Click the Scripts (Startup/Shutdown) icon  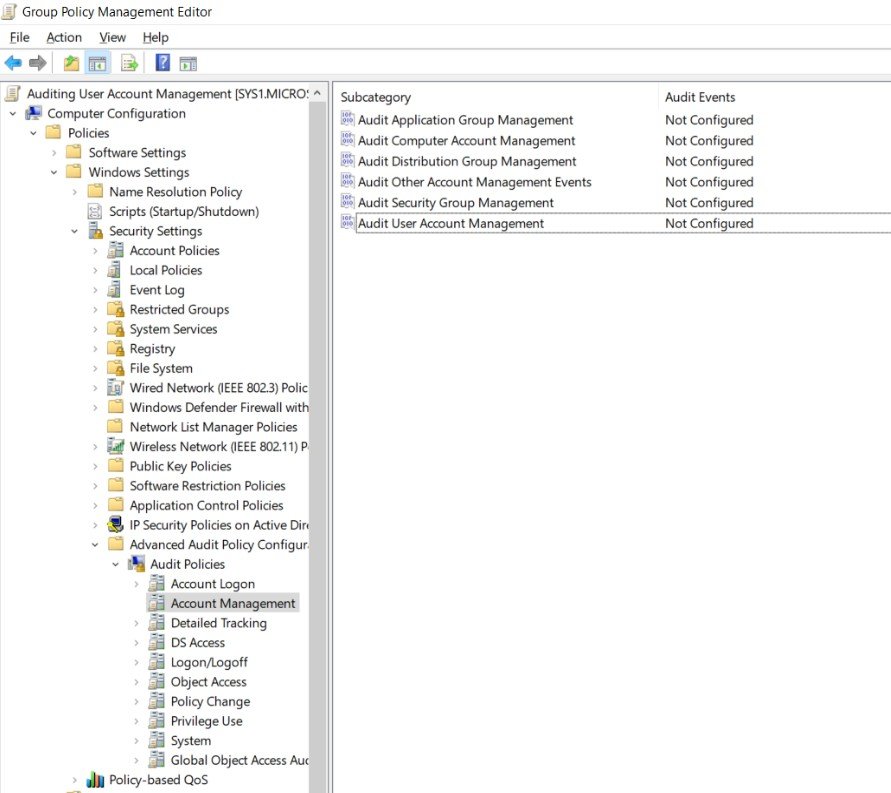94,211
